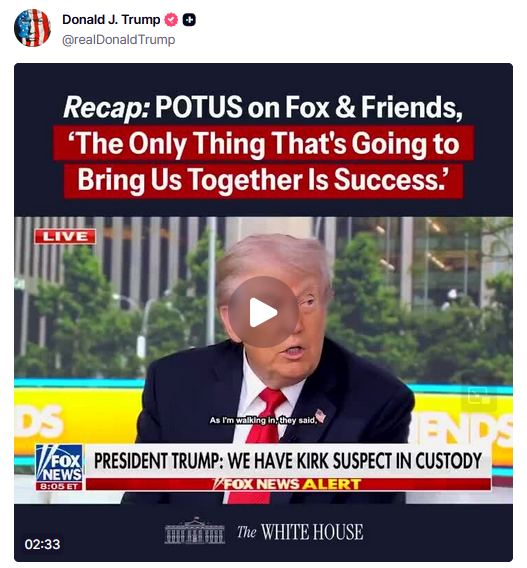Click the 02:33 video duration label
Screen dimensions: 527x568
pos(42,544)
